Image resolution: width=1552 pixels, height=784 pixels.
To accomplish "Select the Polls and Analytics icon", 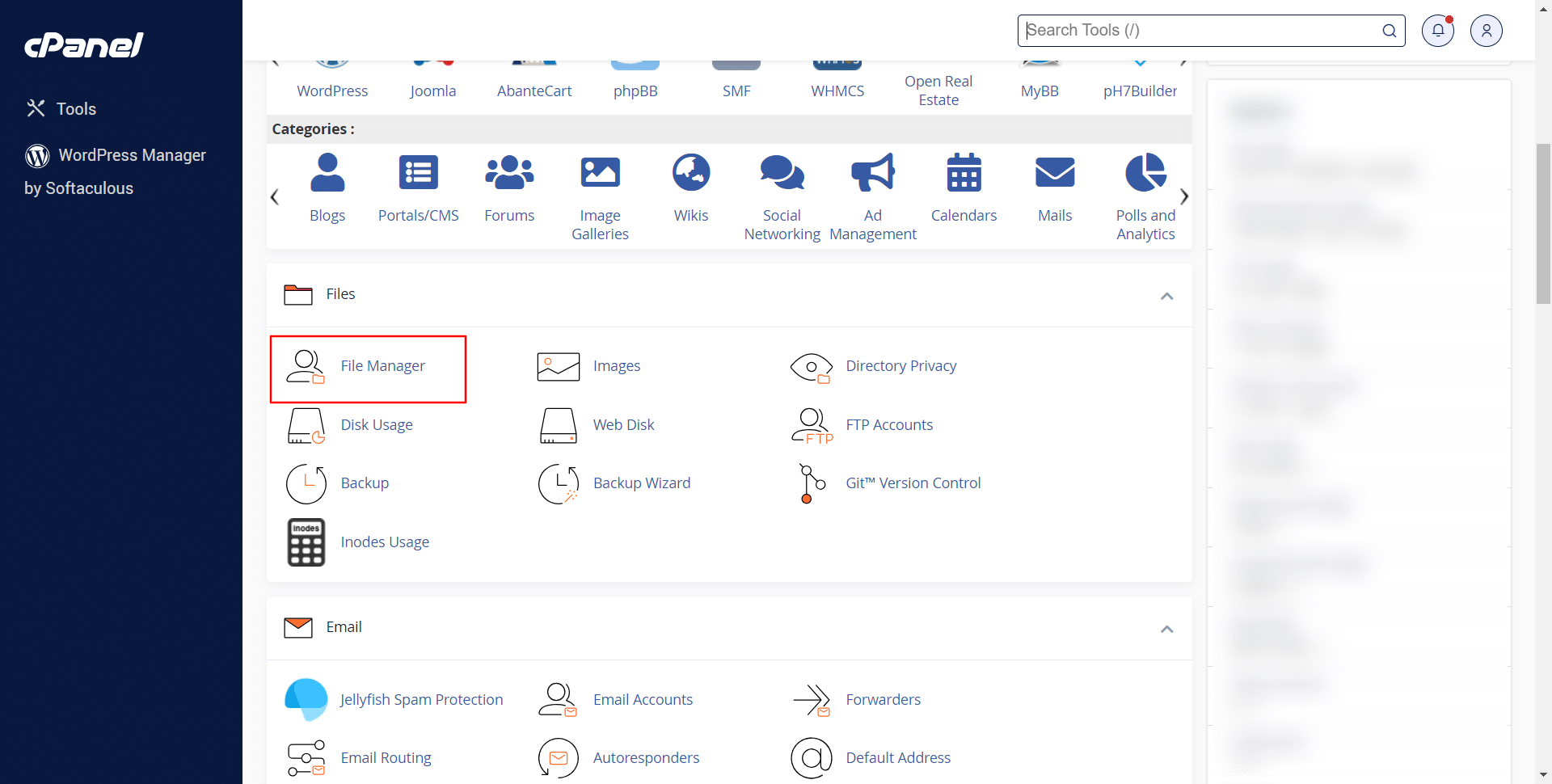I will pyautogui.click(x=1146, y=172).
